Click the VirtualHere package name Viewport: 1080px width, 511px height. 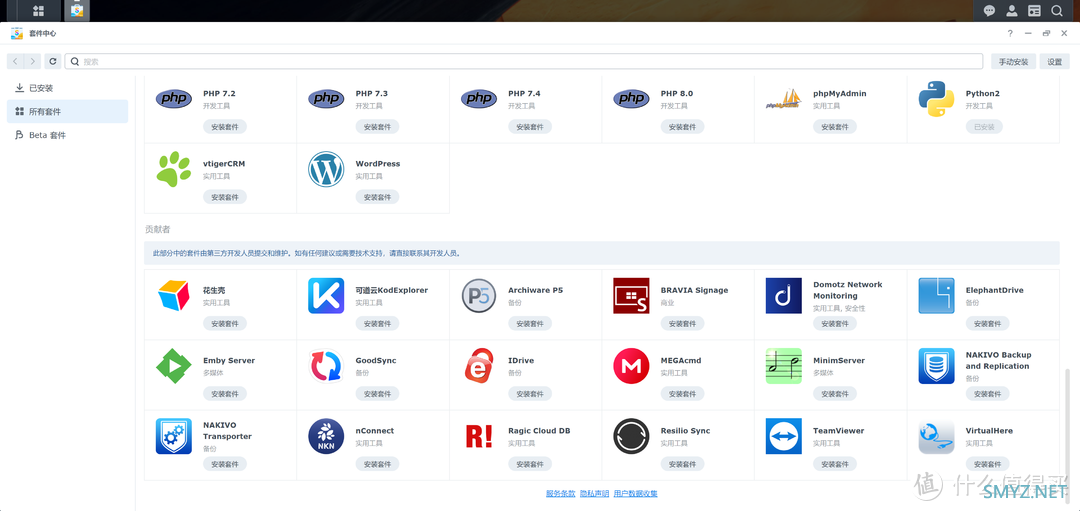[x=989, y=430]
